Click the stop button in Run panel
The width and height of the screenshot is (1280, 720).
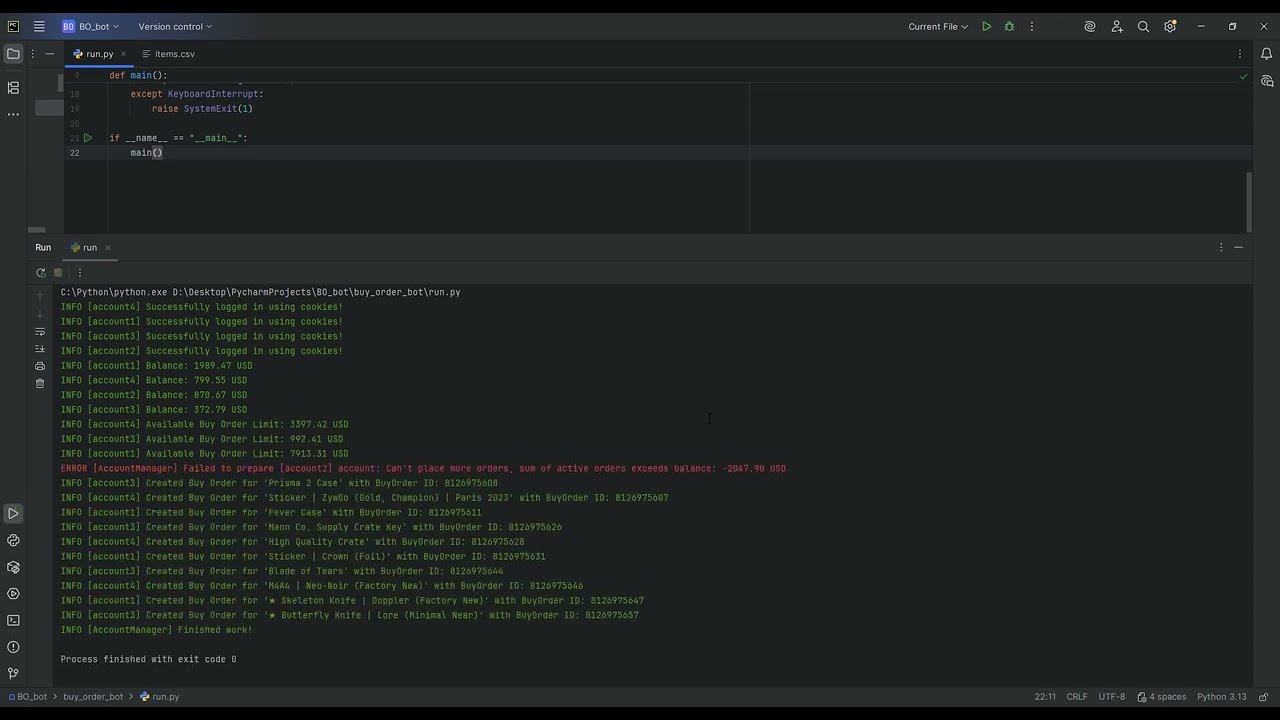click(x=58, y=273)
